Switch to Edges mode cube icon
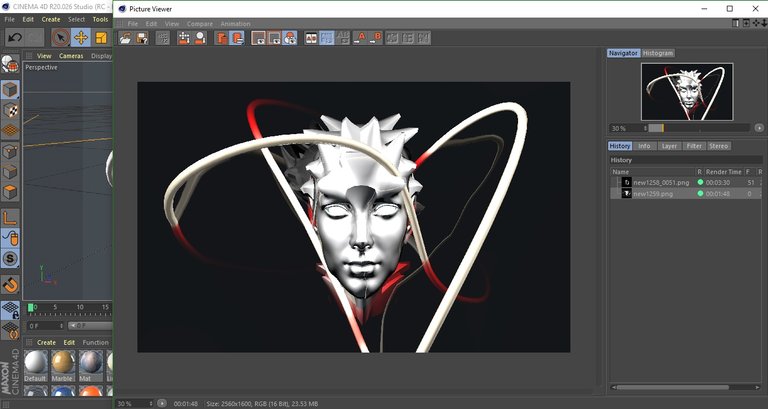Image resolution: width=768 pixels, height=409 pixels. (10, 172)
